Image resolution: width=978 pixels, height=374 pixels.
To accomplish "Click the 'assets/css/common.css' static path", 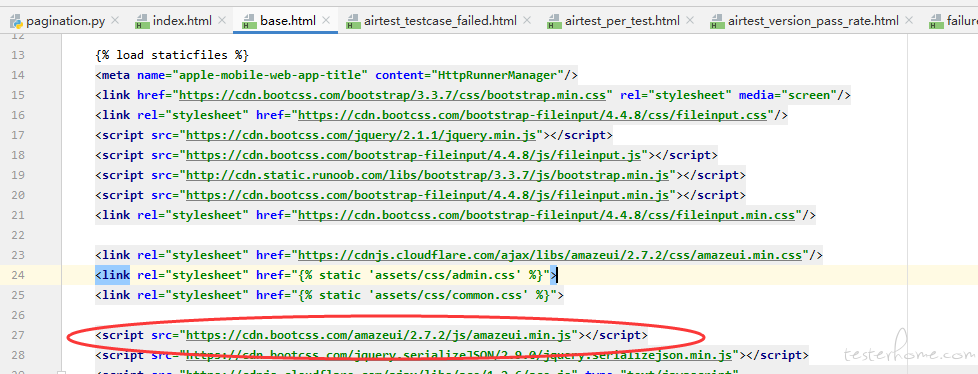I will (449, 295).
